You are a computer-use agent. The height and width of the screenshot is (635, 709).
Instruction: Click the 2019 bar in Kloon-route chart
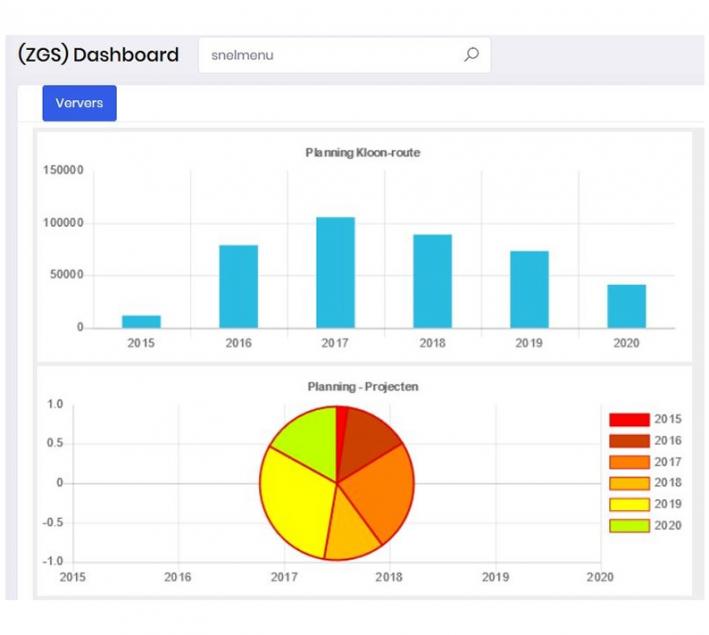(x=529, y=290)
